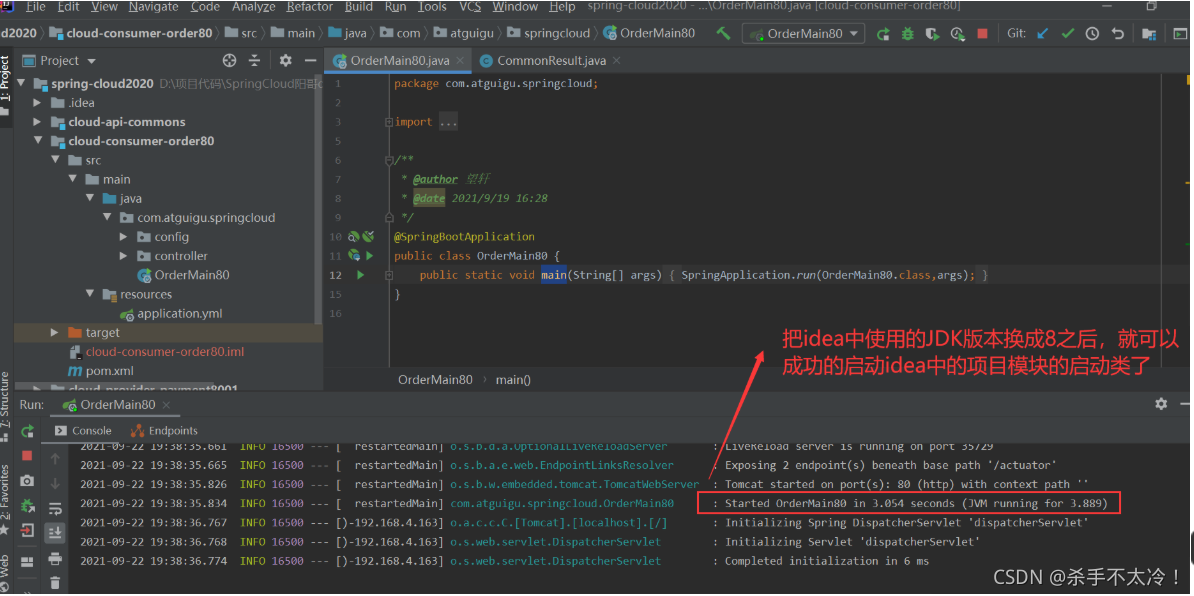Viewport: 1194px width, 596px height.
Task: Click the Build Project hammer icon
Action: pos(723,33)
